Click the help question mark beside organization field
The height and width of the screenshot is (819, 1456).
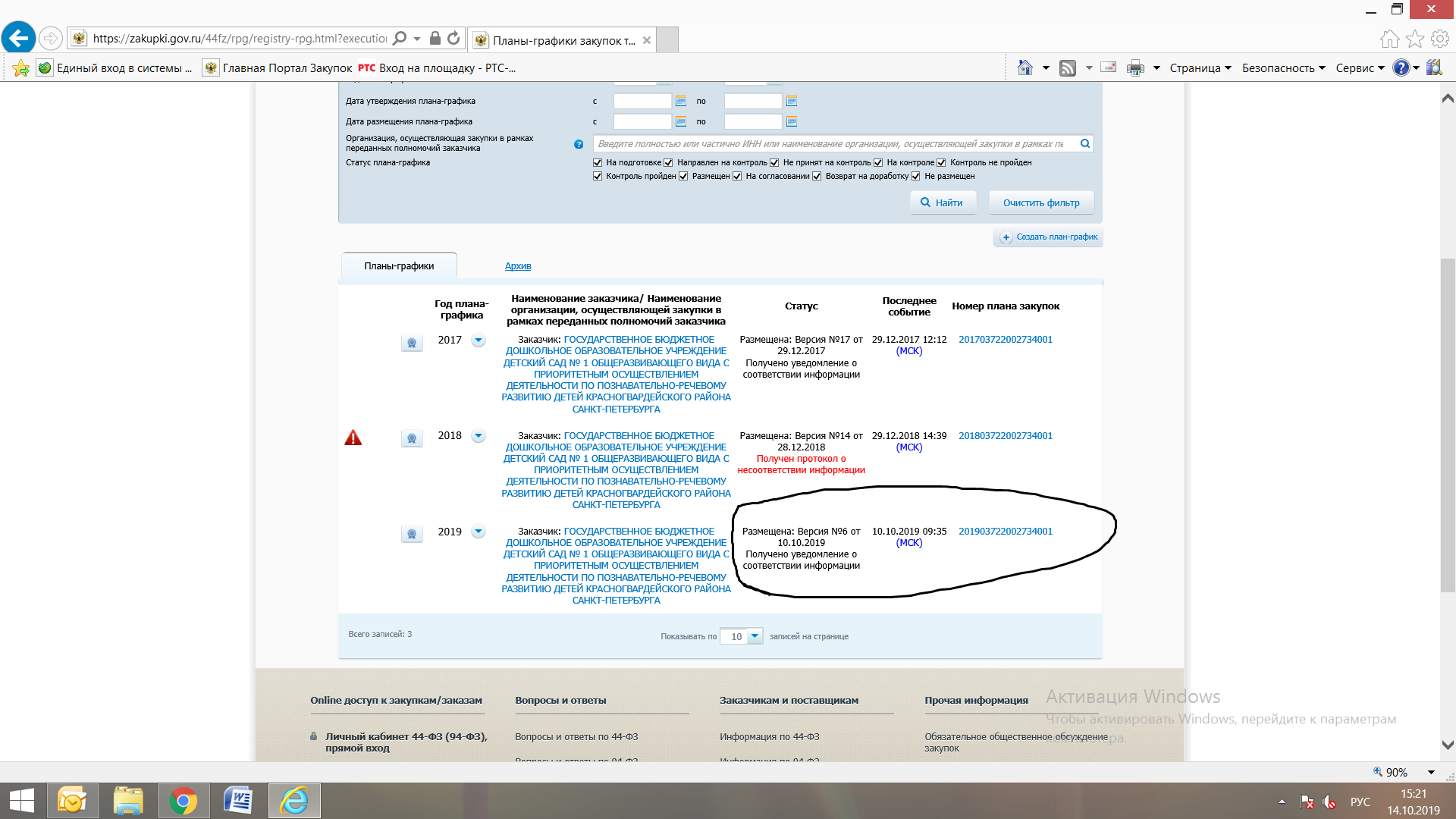tap(579, 144)
